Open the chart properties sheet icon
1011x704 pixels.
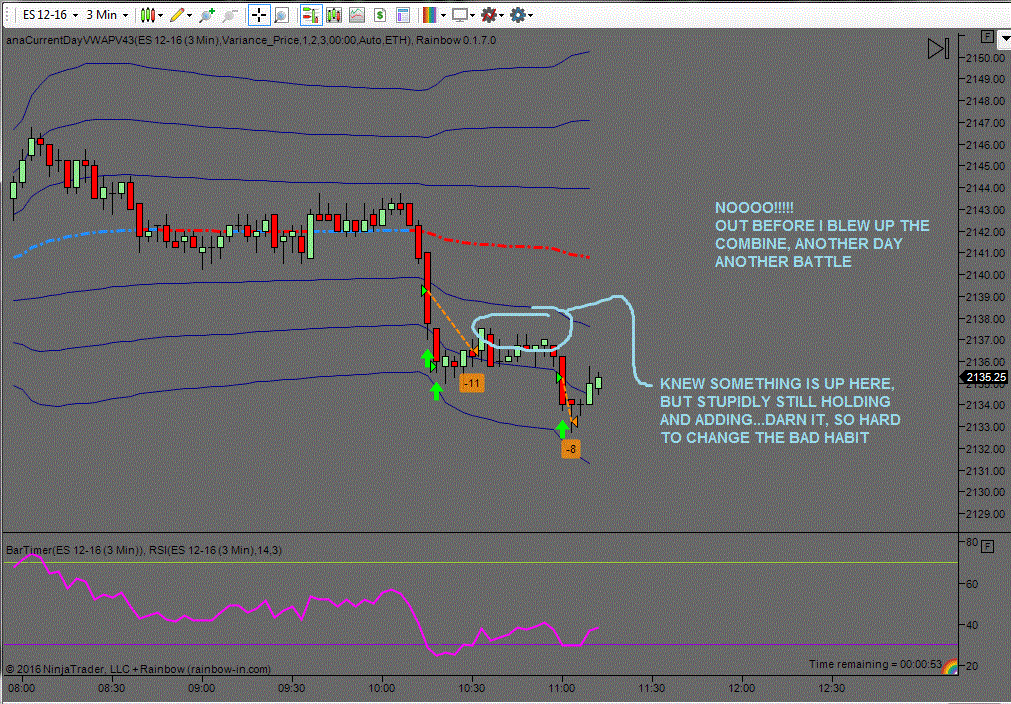point(403,15)
